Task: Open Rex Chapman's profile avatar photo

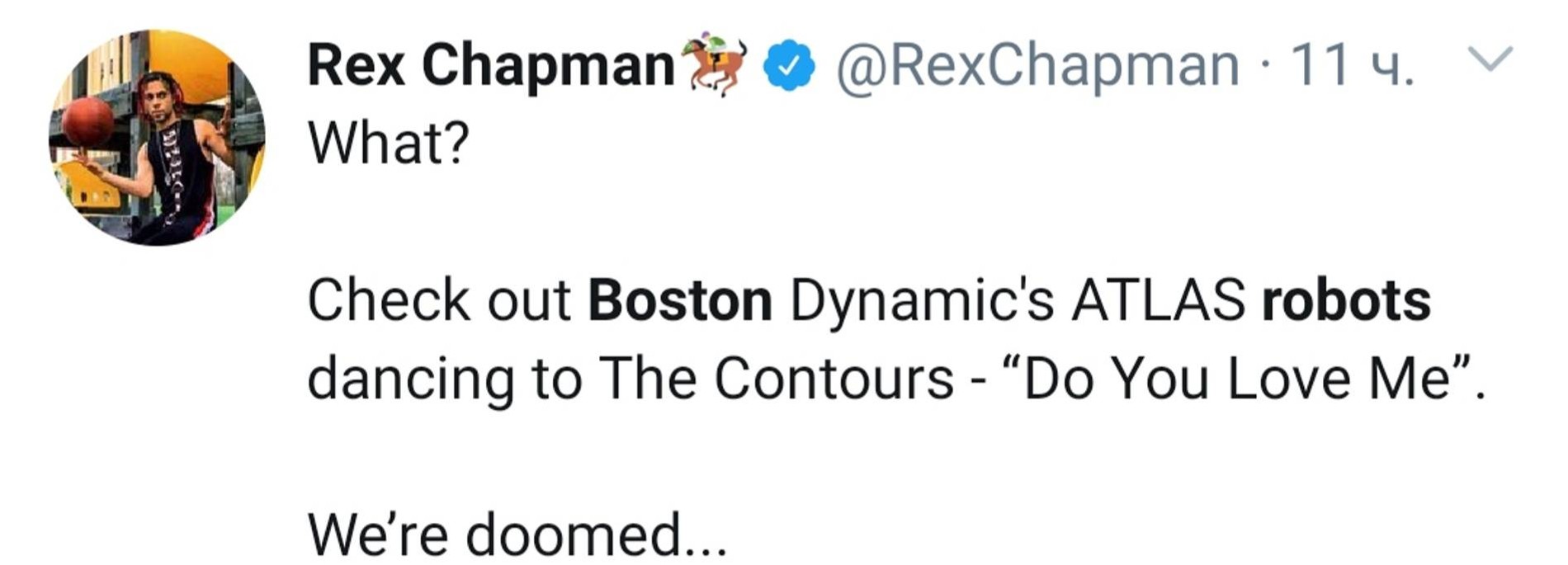Action: tap(157, 137)
